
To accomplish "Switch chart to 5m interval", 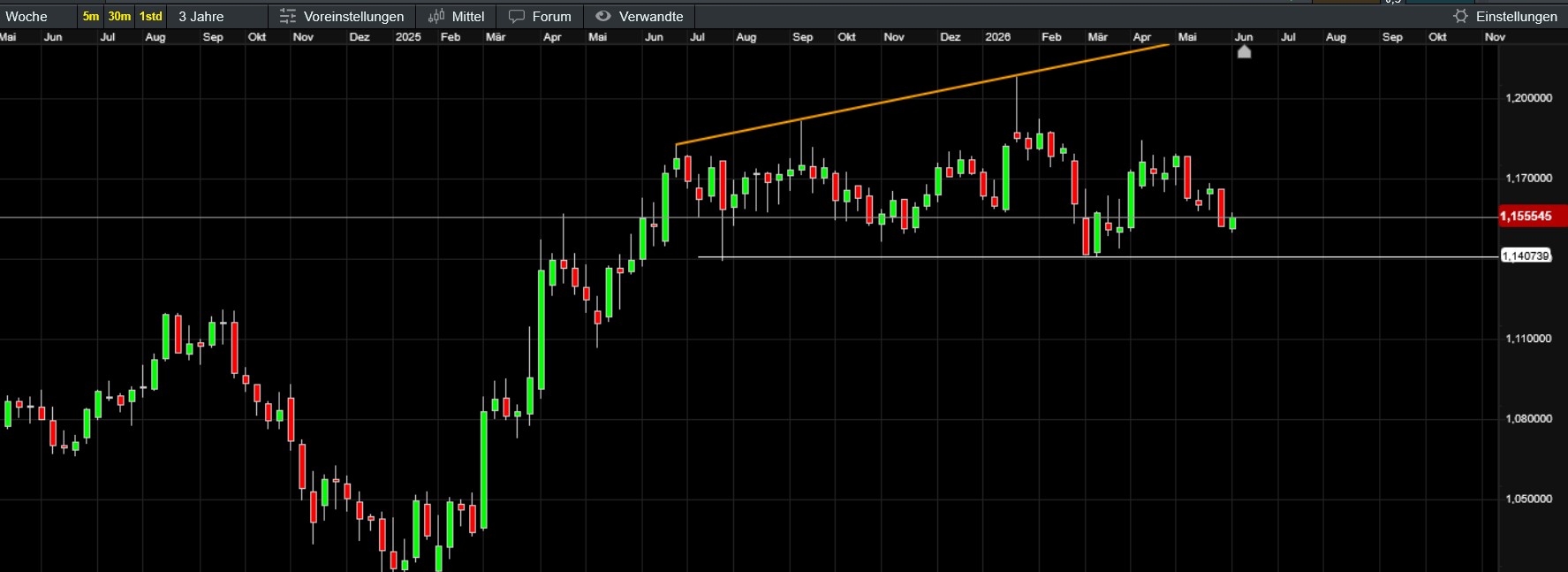I will 91,17.
